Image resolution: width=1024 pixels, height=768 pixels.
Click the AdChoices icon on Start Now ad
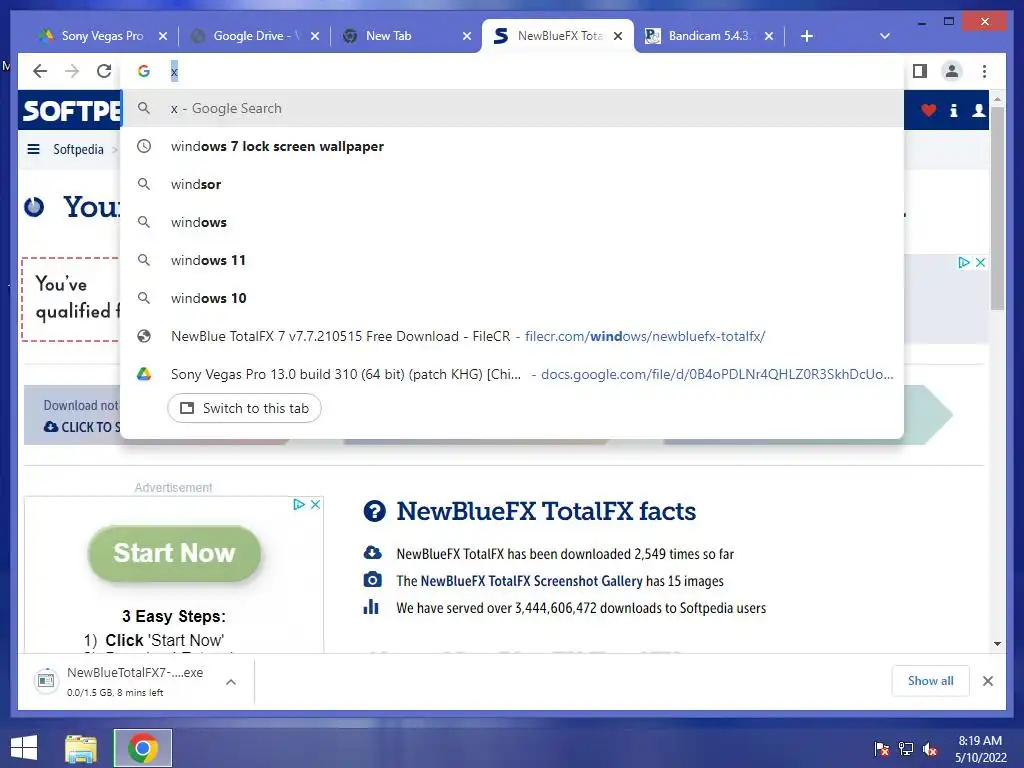pyautogui.click(x=299, y=504)
